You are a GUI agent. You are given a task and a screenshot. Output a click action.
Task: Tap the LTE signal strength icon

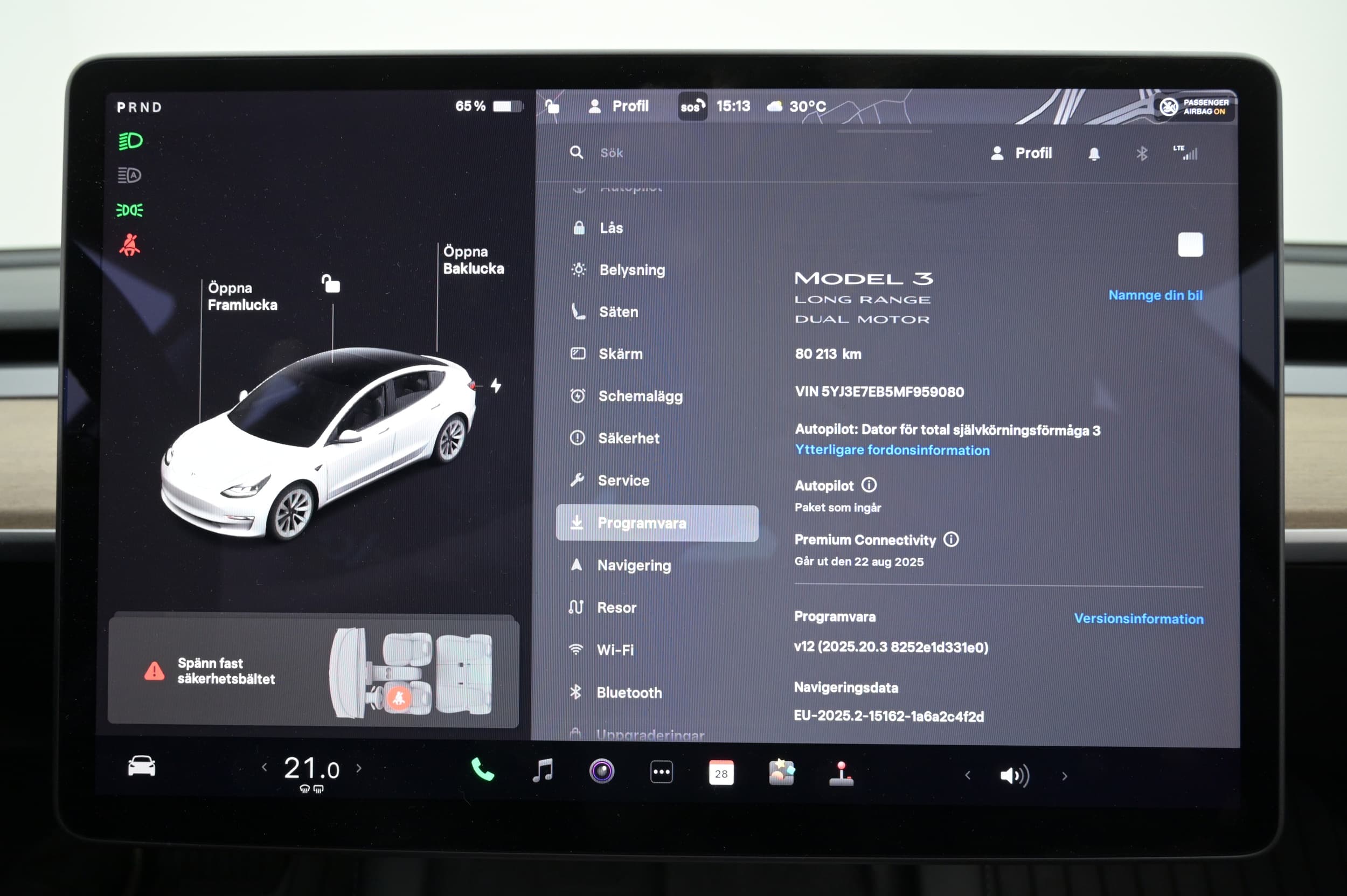1186,152
